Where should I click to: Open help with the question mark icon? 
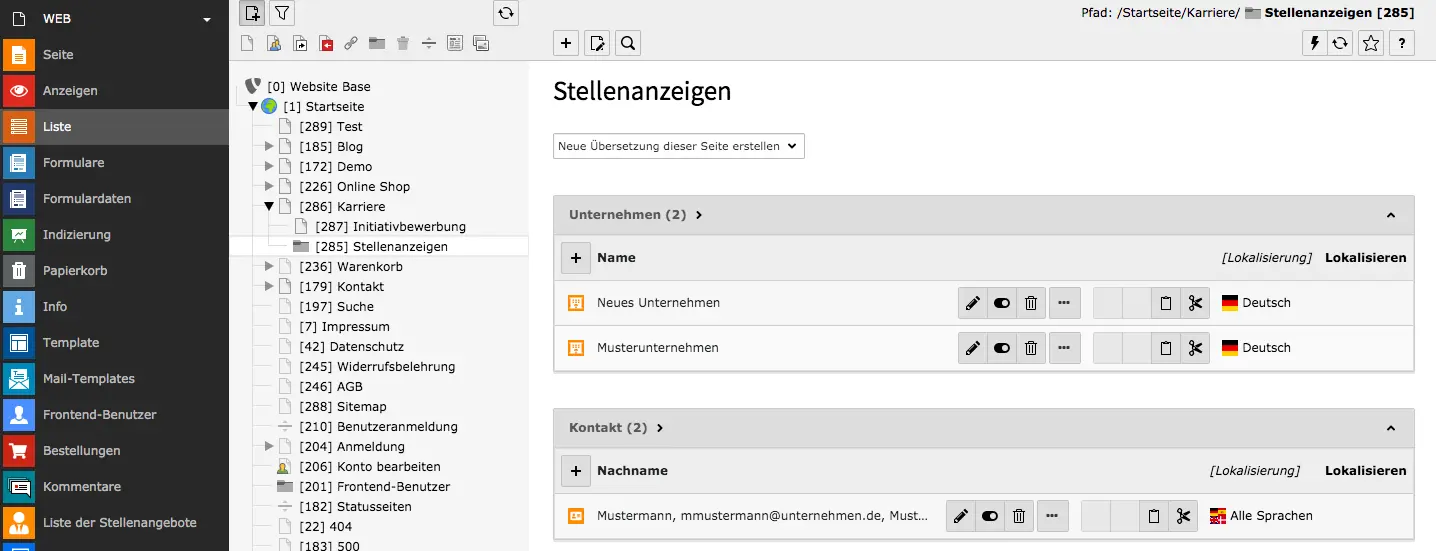(x=1402, y=43)
